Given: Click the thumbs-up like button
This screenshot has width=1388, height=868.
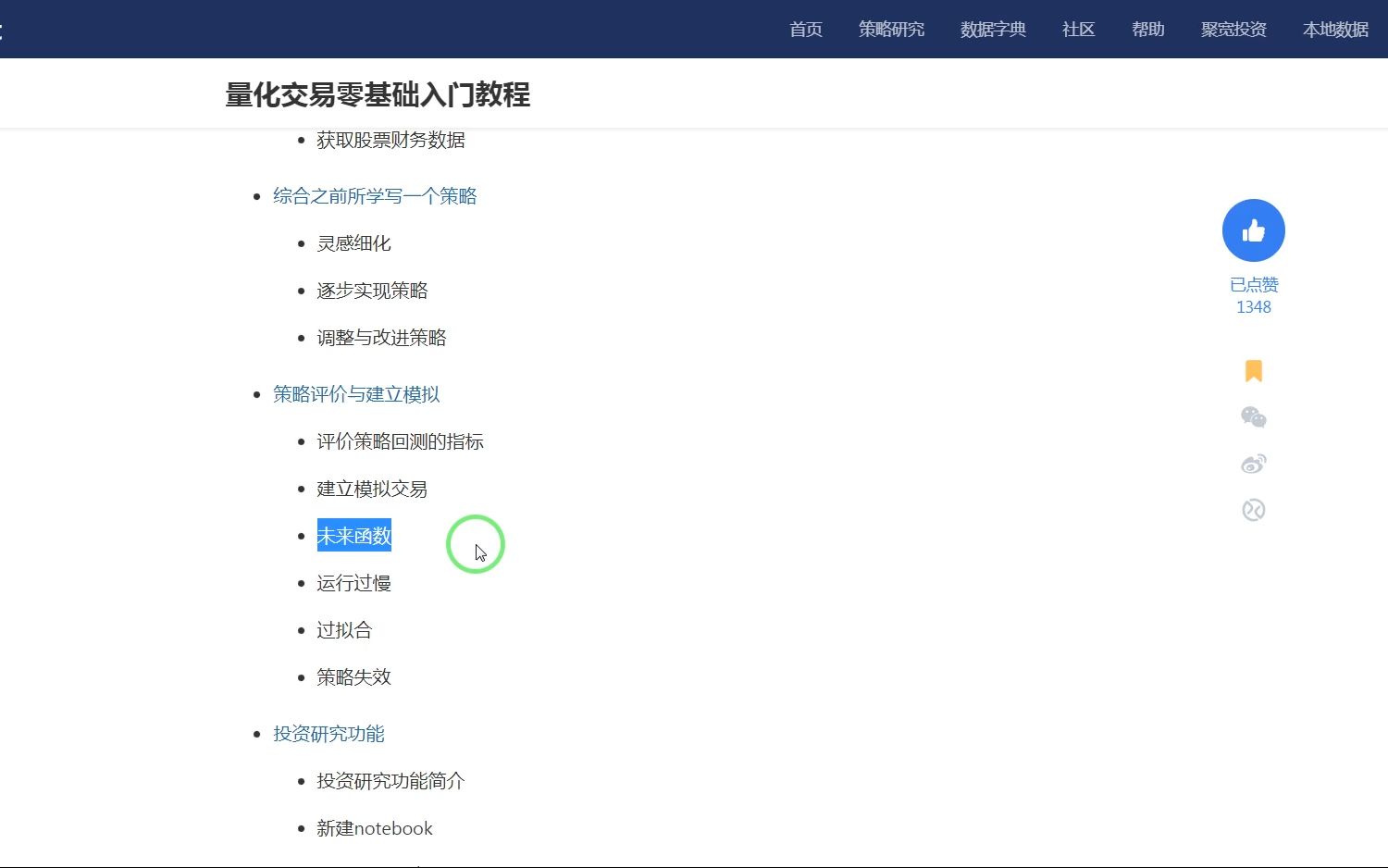Looking at the screenshot, I should pyautogui.click(x=1253, y=230).
